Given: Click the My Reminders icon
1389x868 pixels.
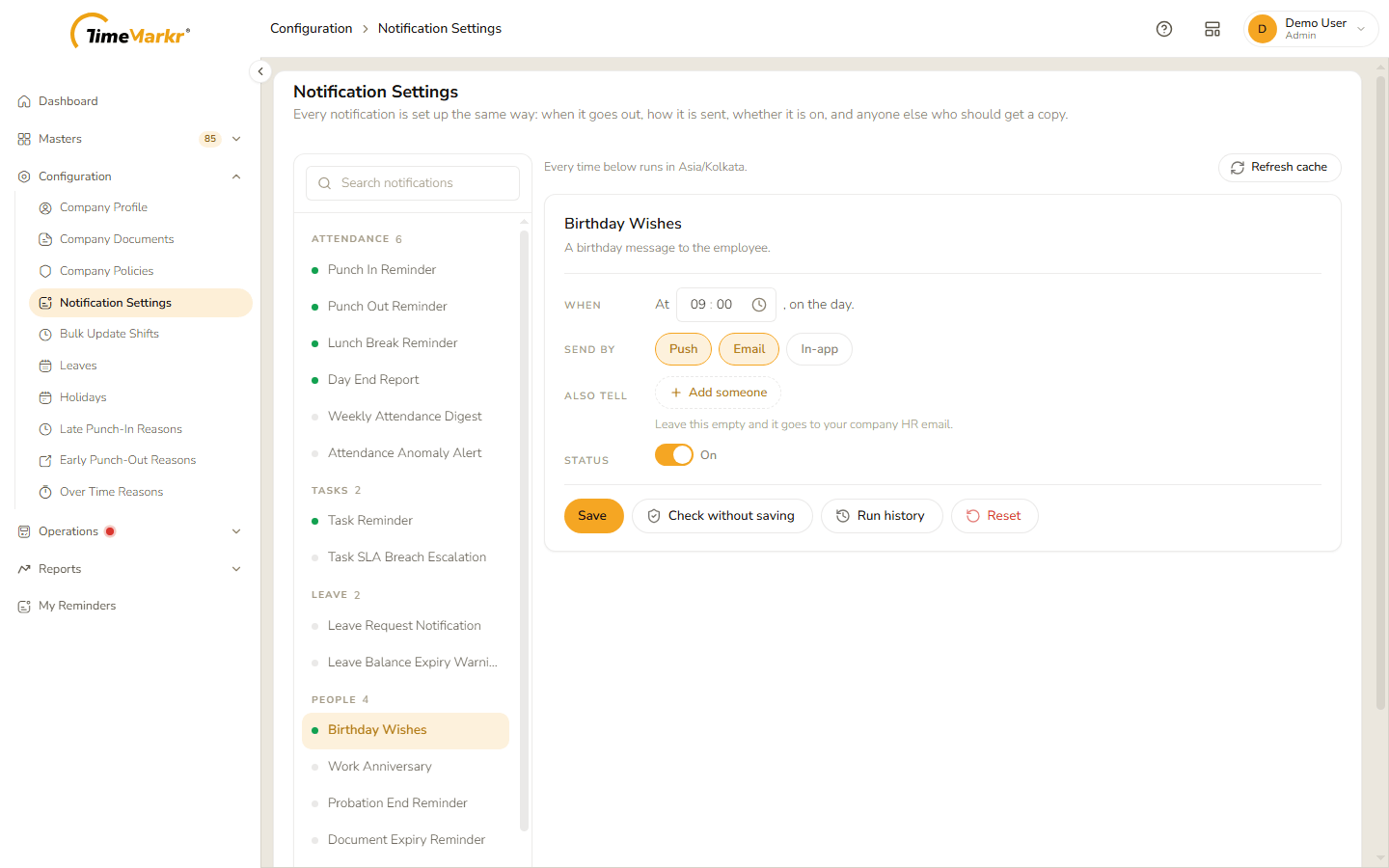Looking at the screenshot, I should tap(24, 606).
